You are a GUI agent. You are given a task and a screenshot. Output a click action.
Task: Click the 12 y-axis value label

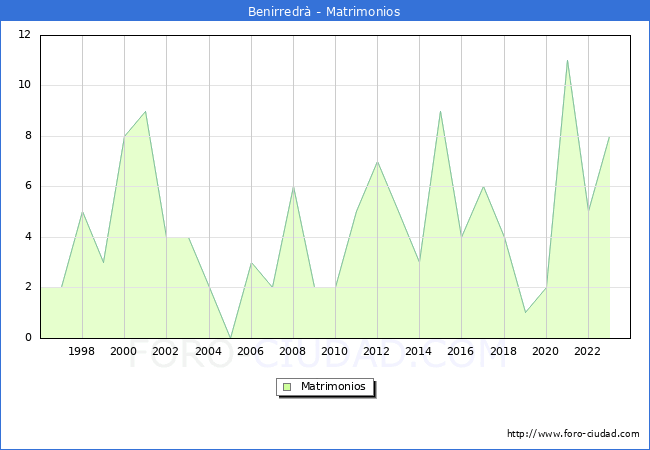[x=25, y=35]
